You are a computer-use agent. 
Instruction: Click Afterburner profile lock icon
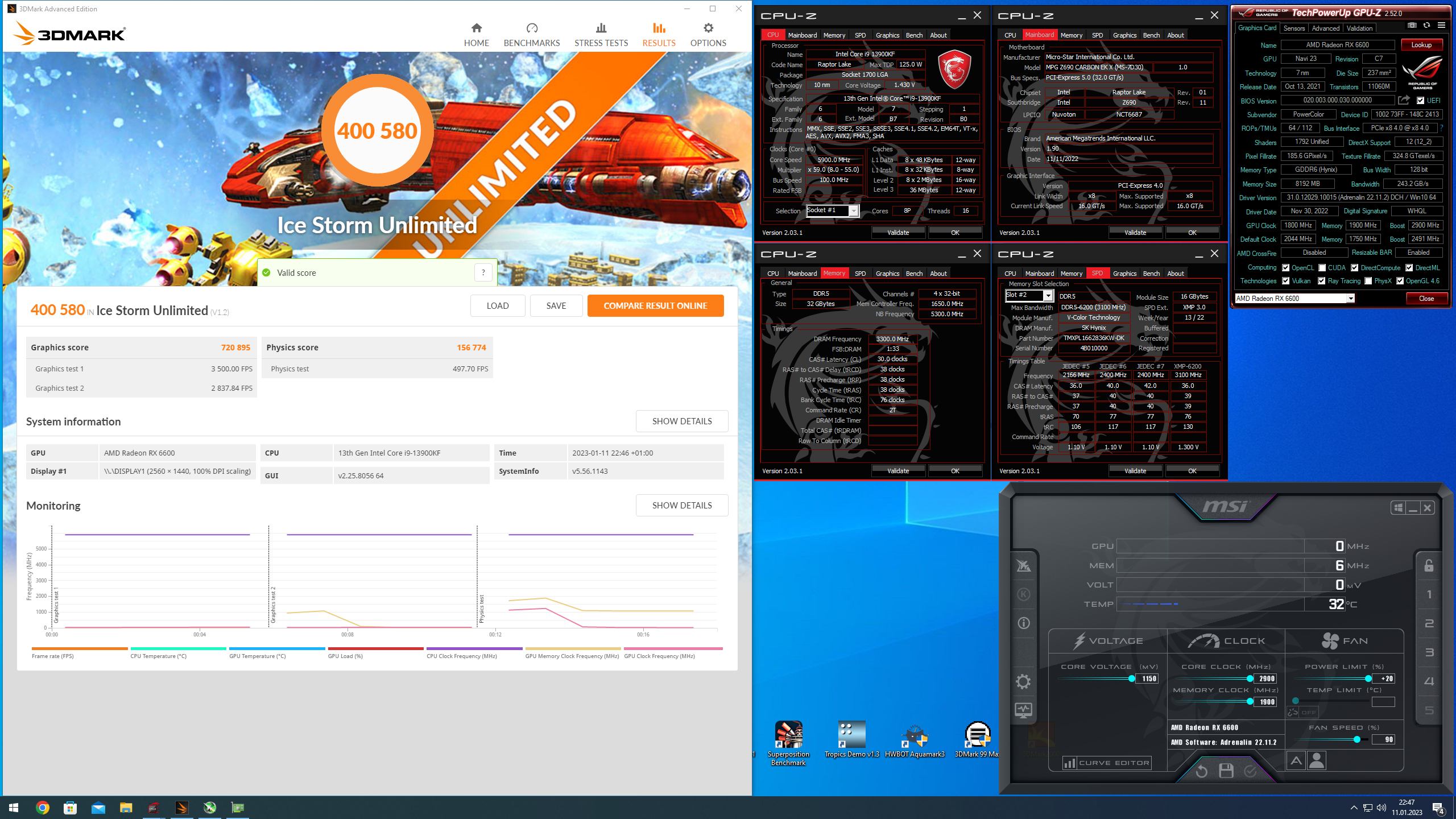pyautogui.click(x=1429, y=565)
